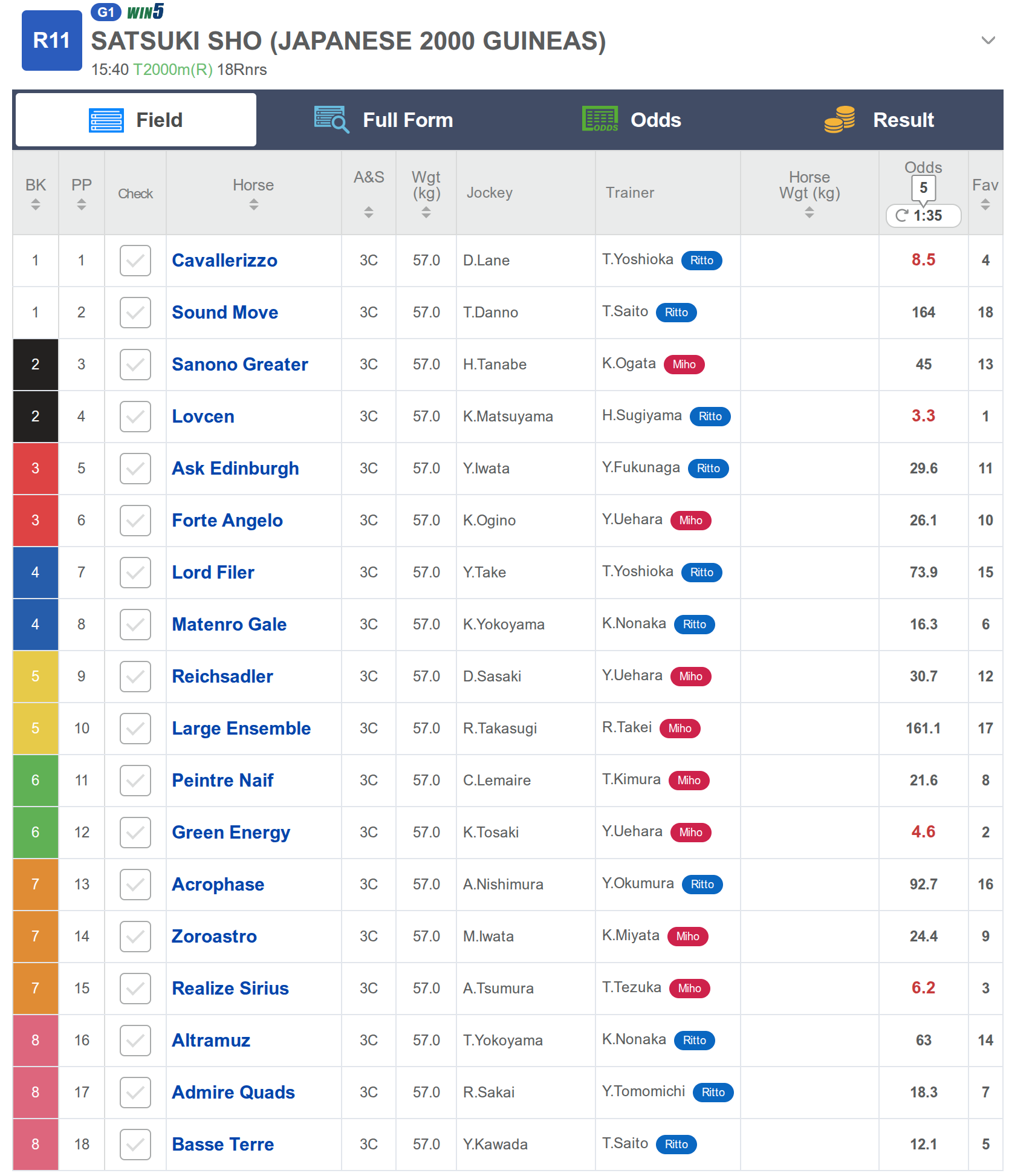
Task: Click jockey name C.Lemaire
Action: tap(497, 781)
